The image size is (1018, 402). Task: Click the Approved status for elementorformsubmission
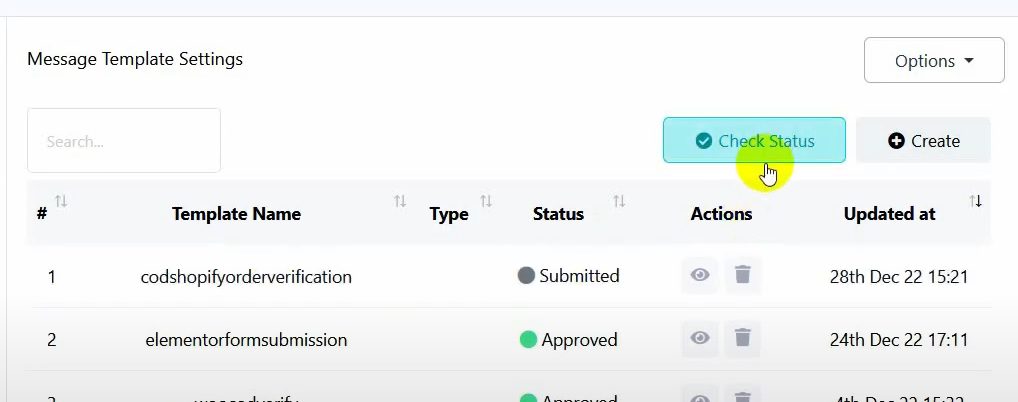coord(568,340)
